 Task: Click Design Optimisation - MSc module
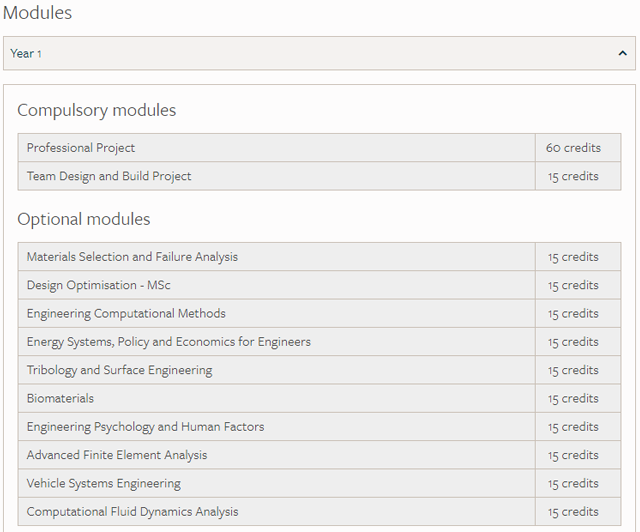(x=98, y=285)
